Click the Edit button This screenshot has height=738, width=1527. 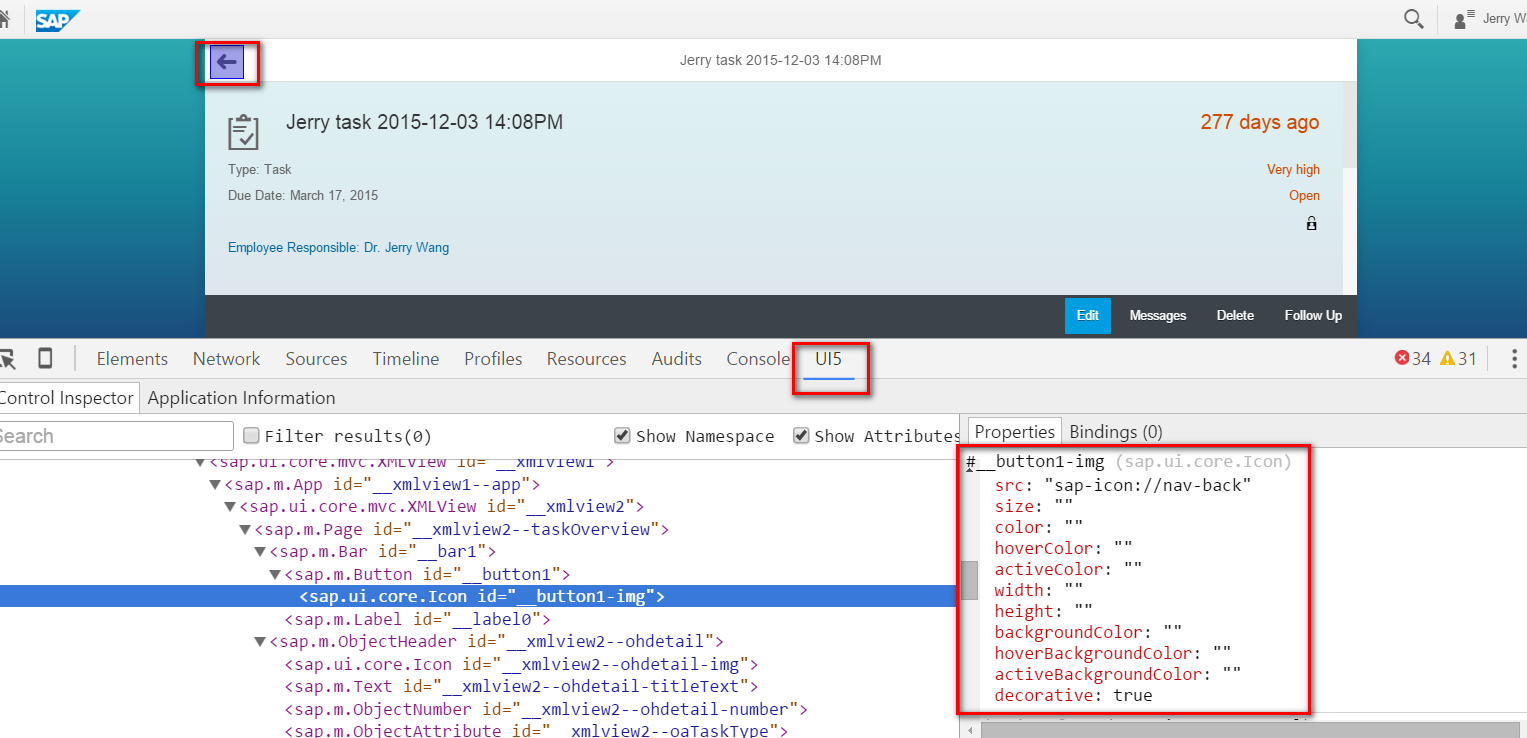pos(1087,315)
